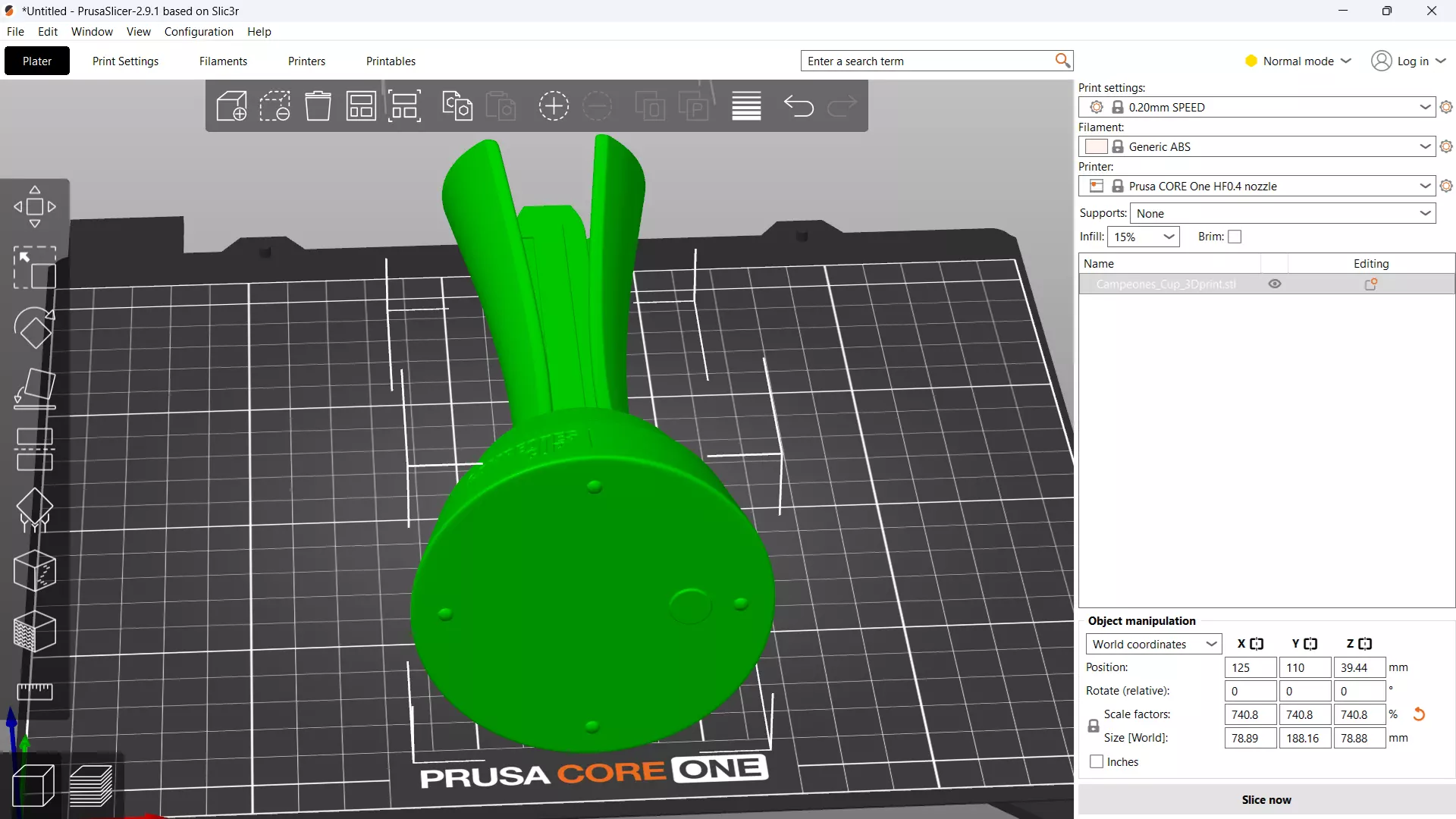Click the Y scale factor field
Viewport: 1456px width, 819px height.
tap(1305, 714)
